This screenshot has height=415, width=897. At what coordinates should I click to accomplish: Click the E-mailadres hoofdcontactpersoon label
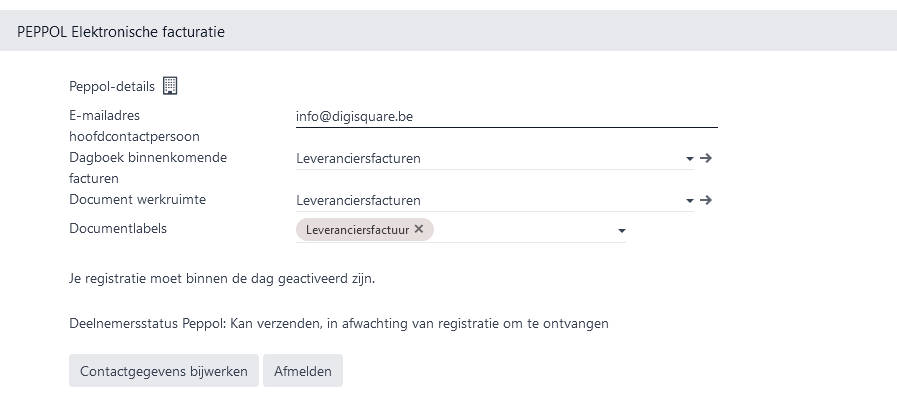134,126
